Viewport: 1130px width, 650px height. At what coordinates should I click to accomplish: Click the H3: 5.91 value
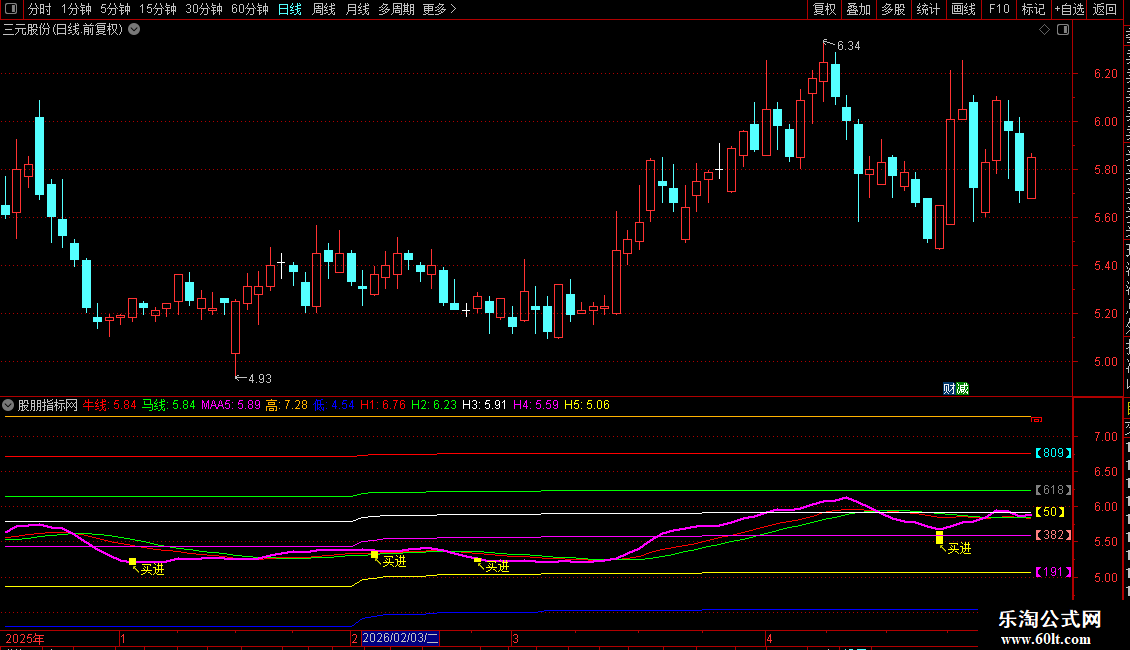485,405
